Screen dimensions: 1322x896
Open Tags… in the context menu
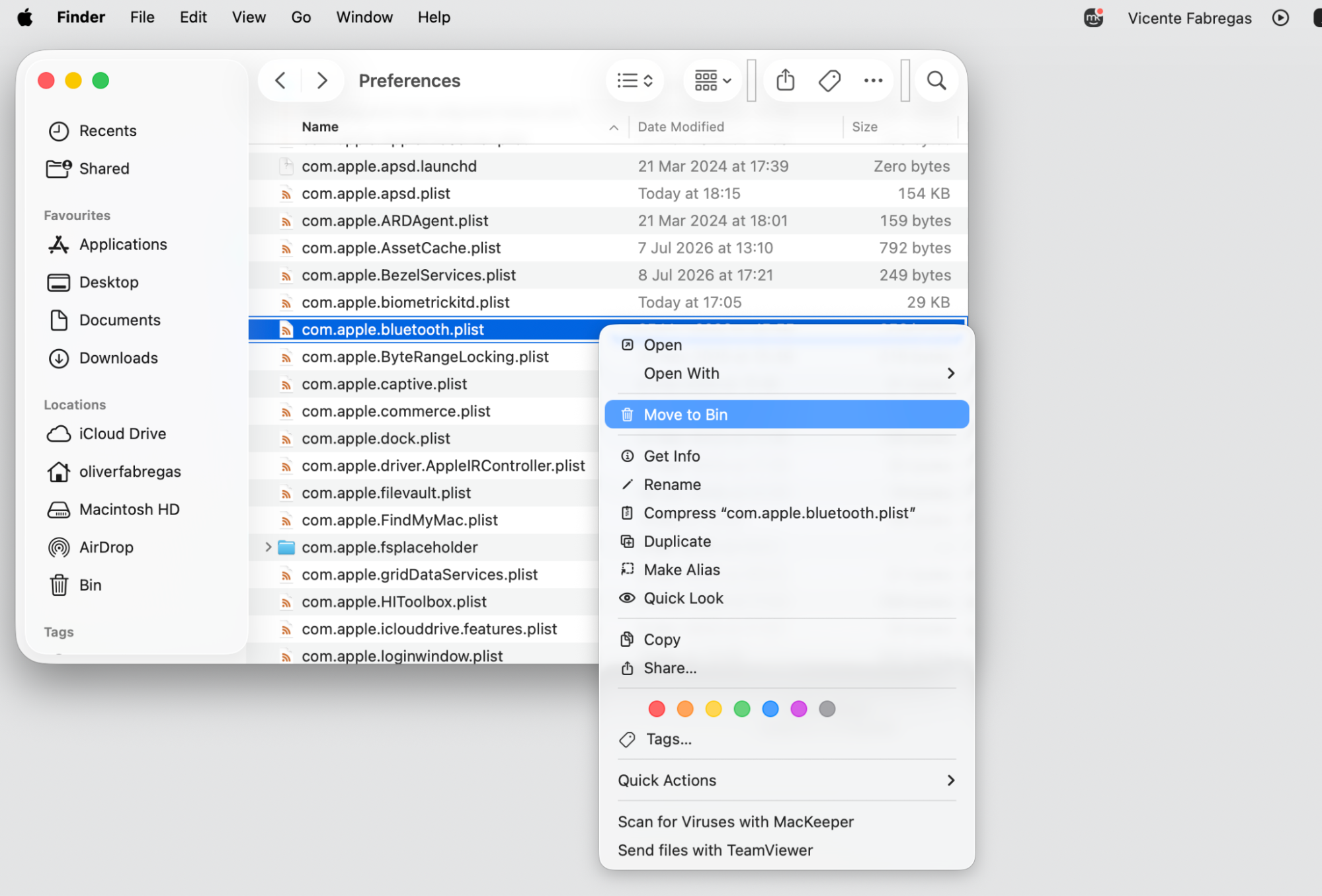point(787,739)
